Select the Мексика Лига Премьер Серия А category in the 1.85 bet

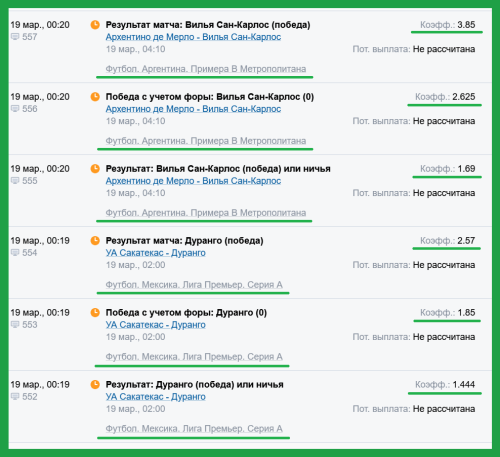194,357
